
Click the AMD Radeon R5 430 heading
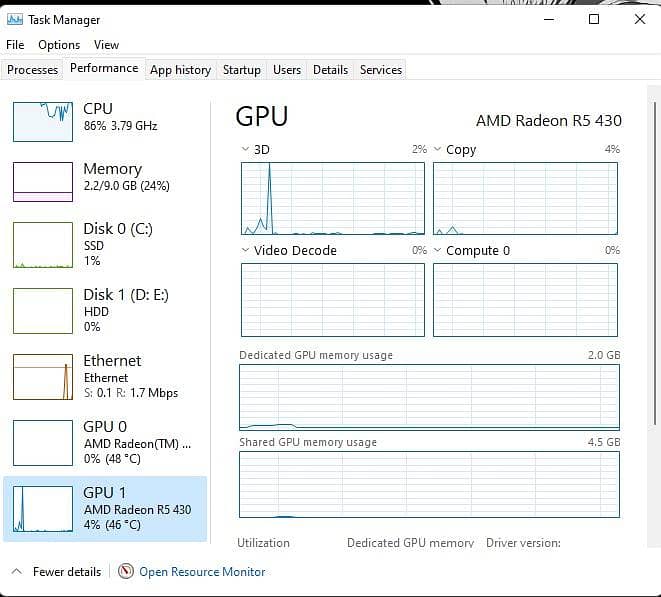point(549,121)
